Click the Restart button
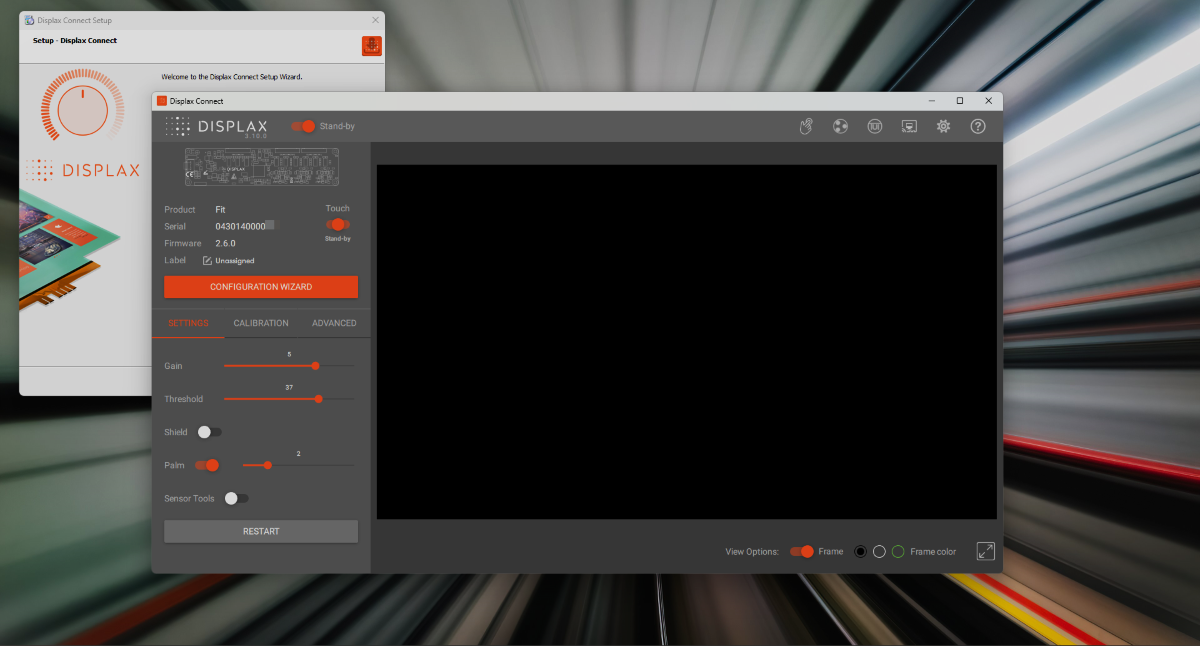This screenshot has width=1200, height=646. click(x=261, y=531)
